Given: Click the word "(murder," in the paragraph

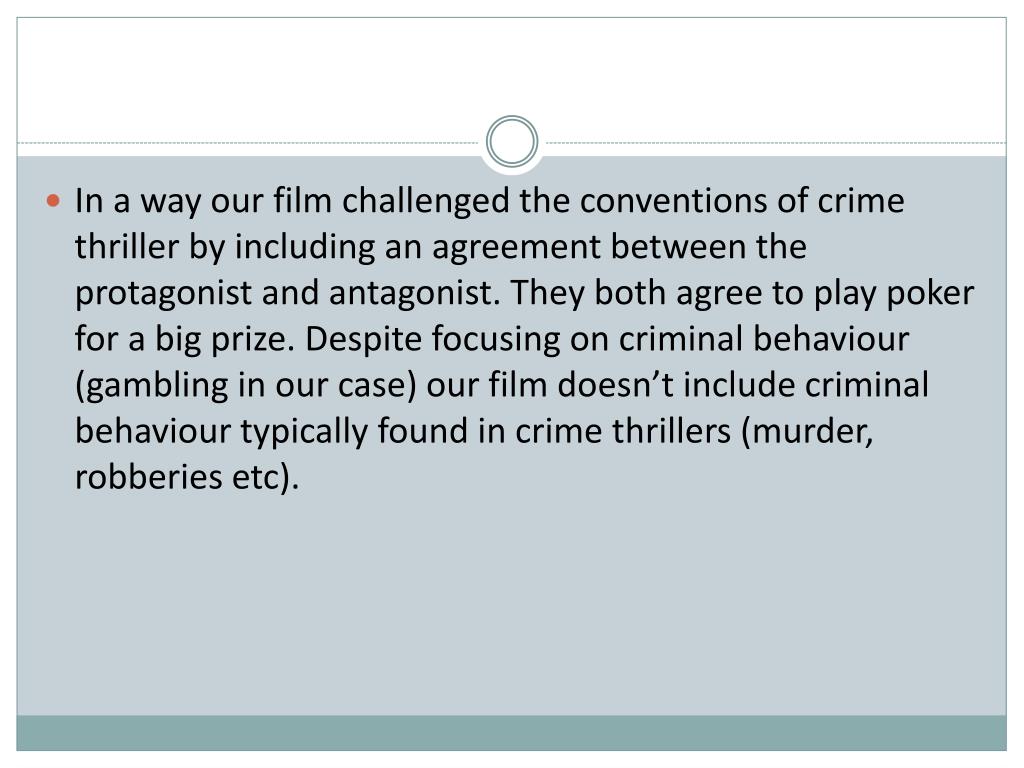Looking at the screenshot, I should point(807,432).
